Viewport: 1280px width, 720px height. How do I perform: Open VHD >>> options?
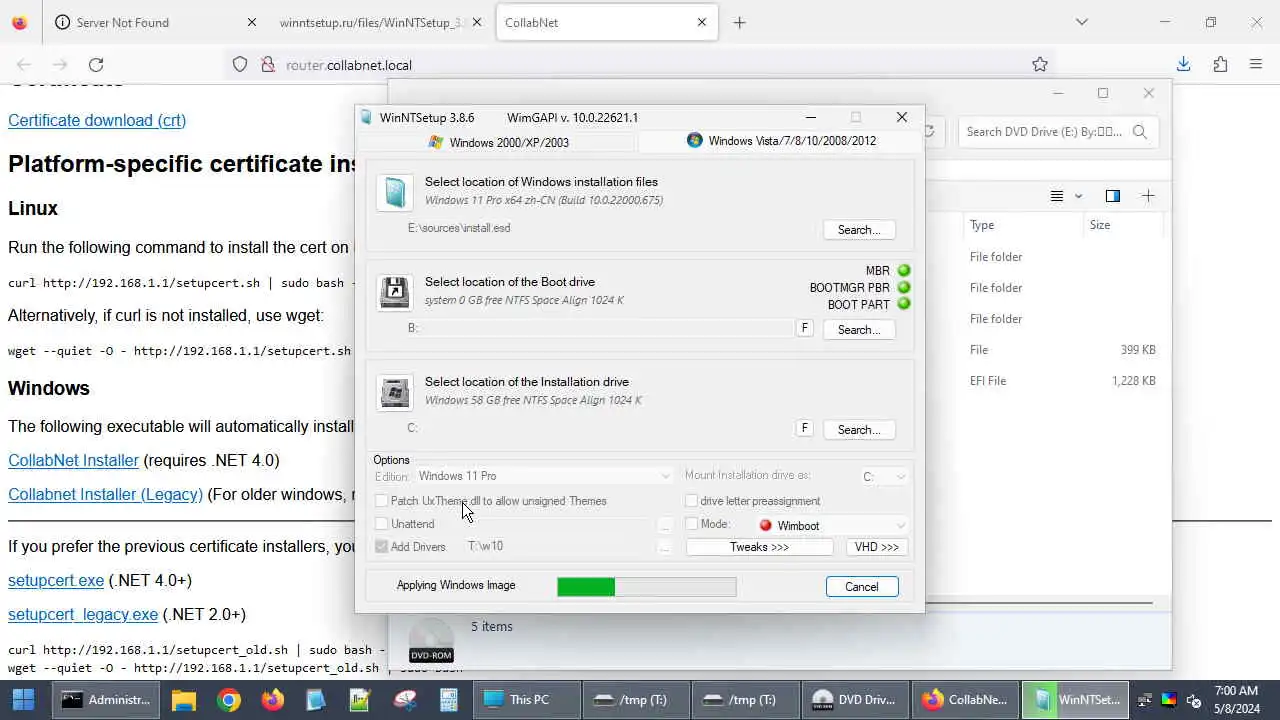click(877, 547)
